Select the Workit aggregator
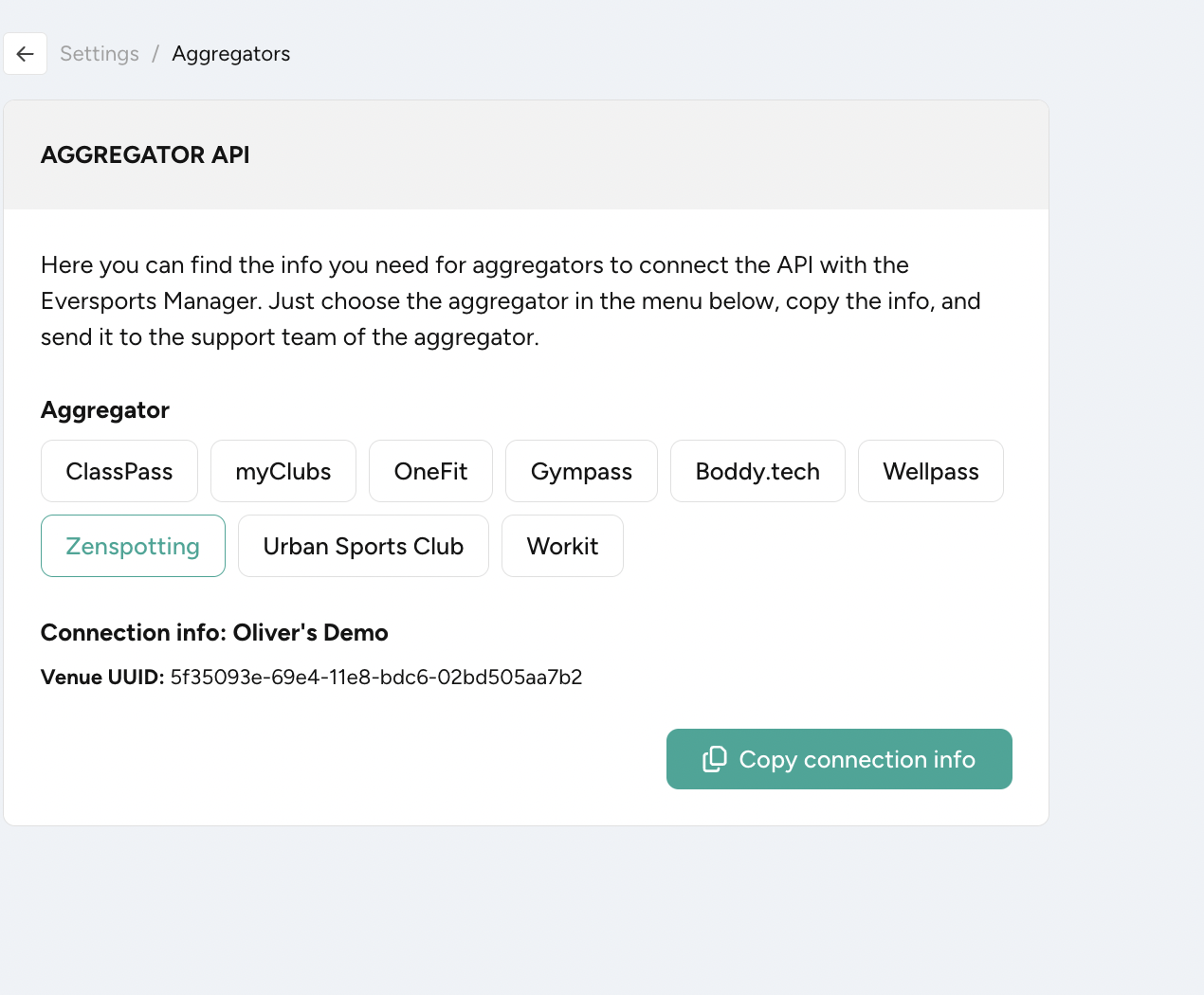This screenshot has height=995, width=1204. tap(562, 546)
